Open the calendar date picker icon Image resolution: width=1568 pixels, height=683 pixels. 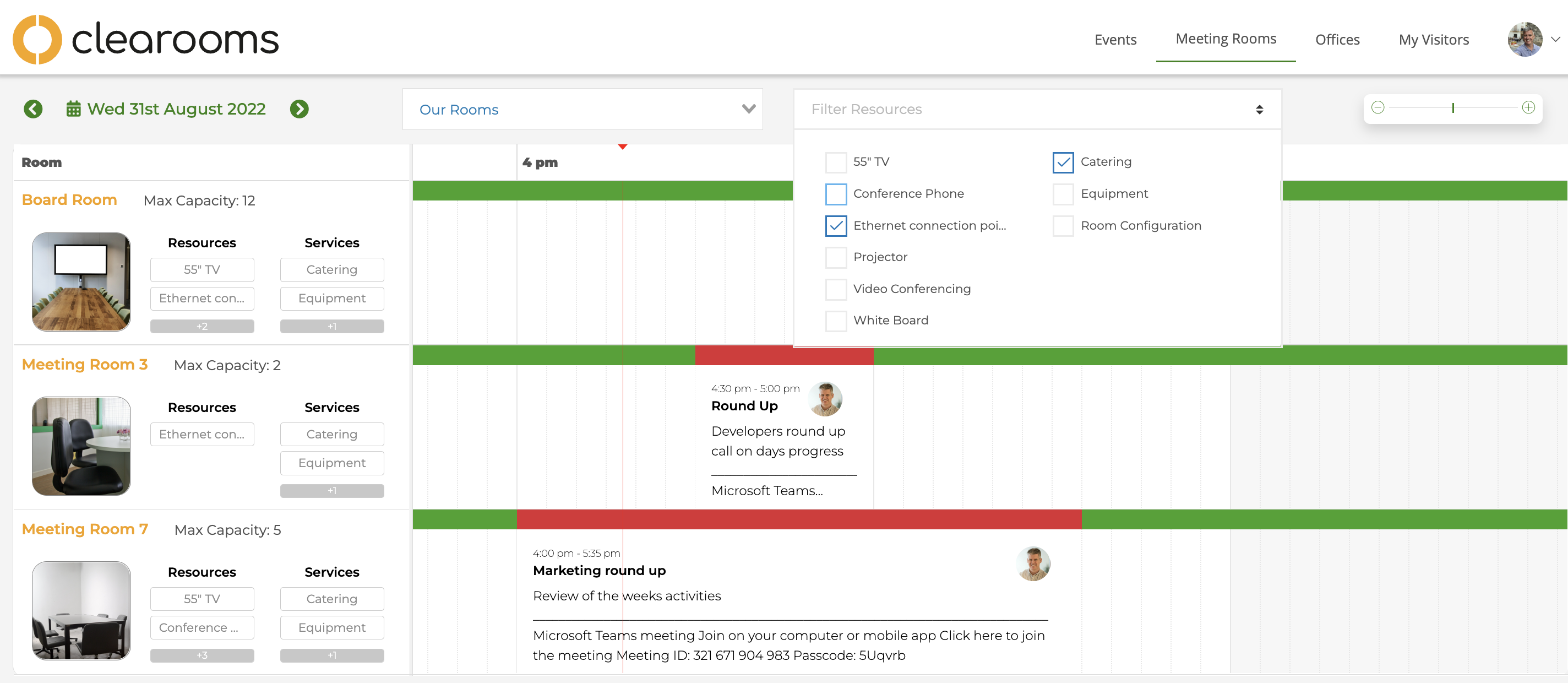click(73, 109)
